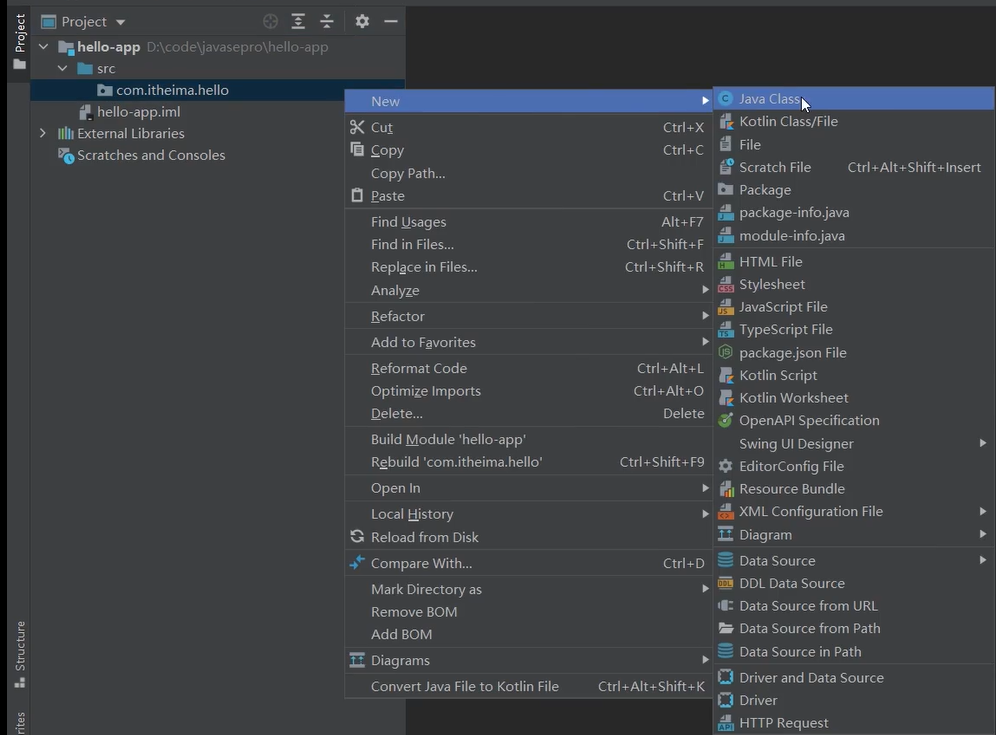Click the Driver and Data Source icon
The width and height of the screenshot is (996, 735).
click(725, 677)
